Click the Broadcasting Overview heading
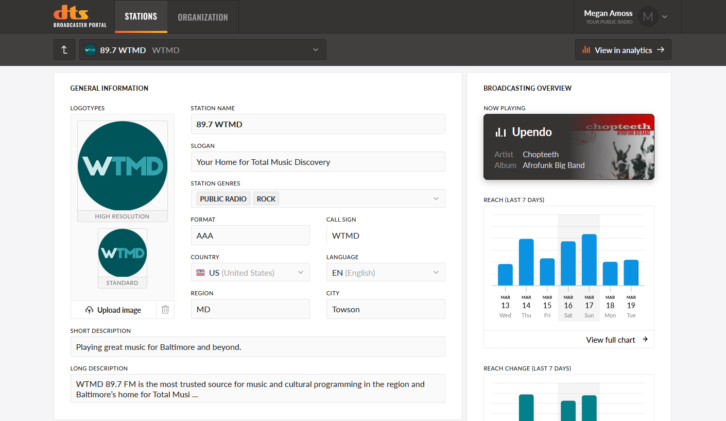726x421 pixels. 527,88
